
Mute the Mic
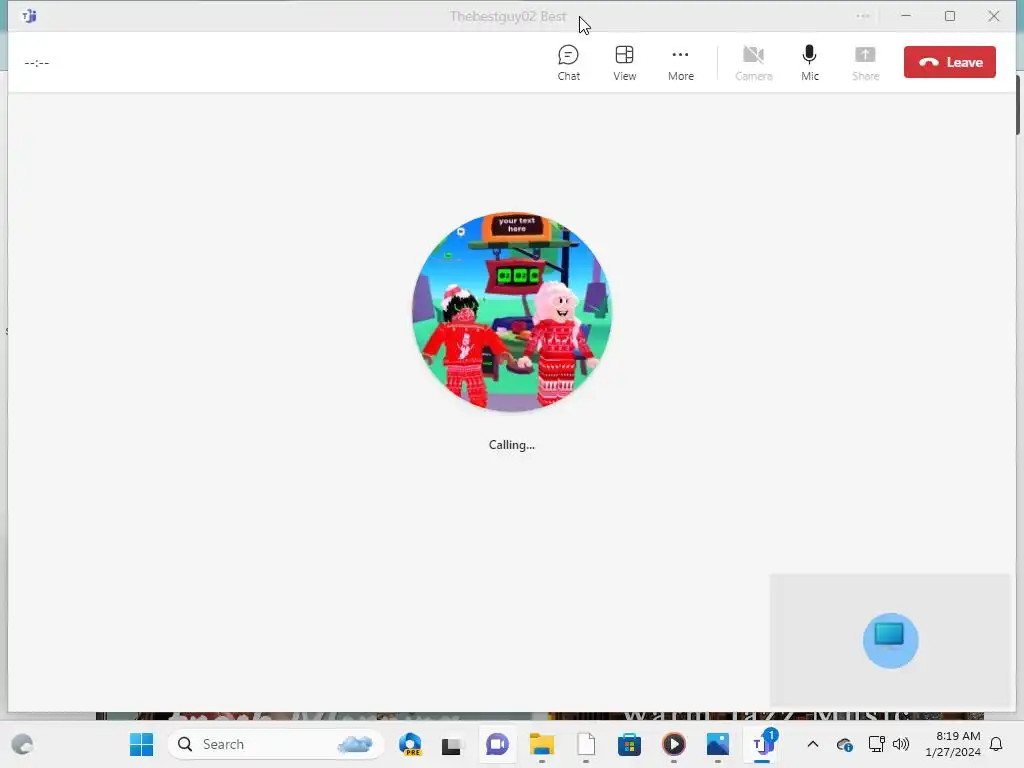click(809, 63)
